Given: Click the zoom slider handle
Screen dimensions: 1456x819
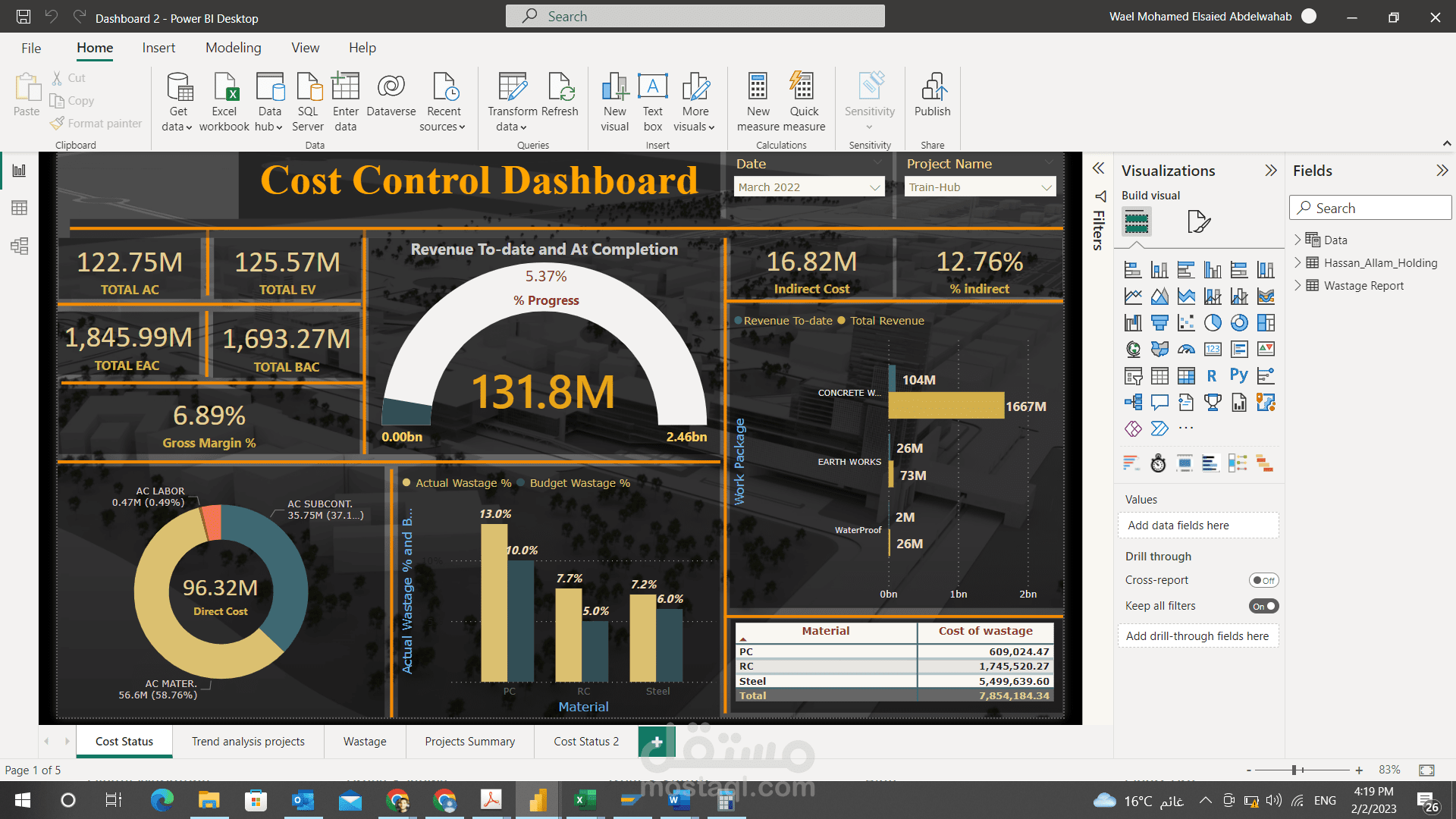Looking at the screenshot, I should tap(1294, 770).
